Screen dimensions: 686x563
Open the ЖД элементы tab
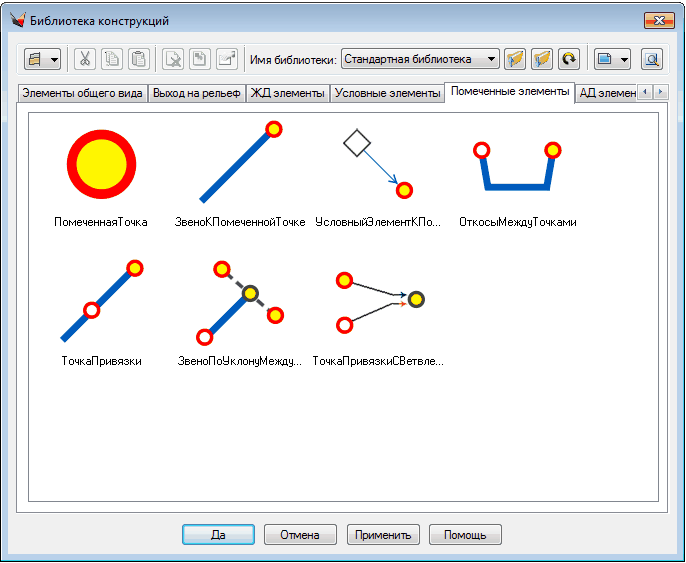click(x=287, y=93)
